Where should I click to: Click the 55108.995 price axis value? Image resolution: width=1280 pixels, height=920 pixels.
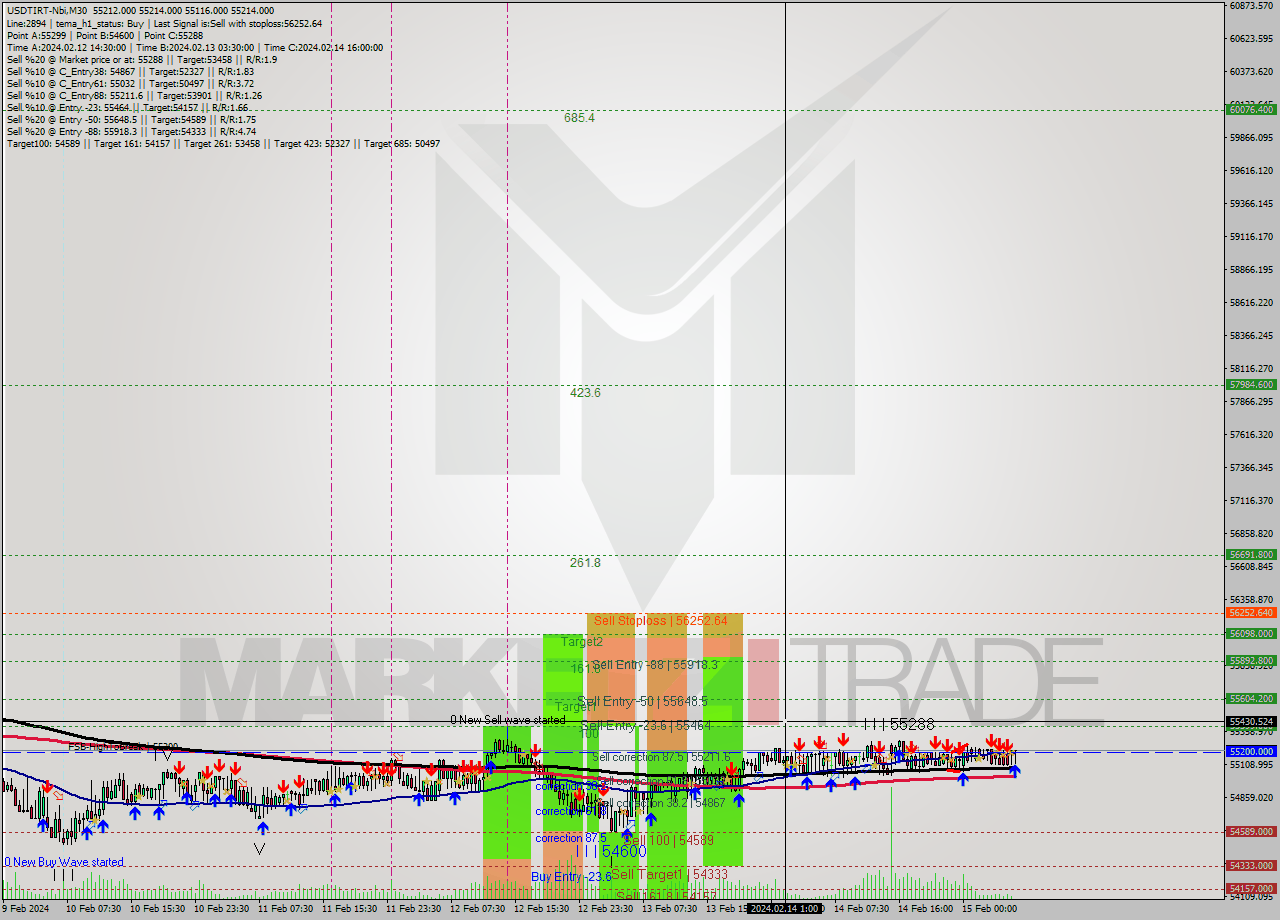[x=1251, y=764]
